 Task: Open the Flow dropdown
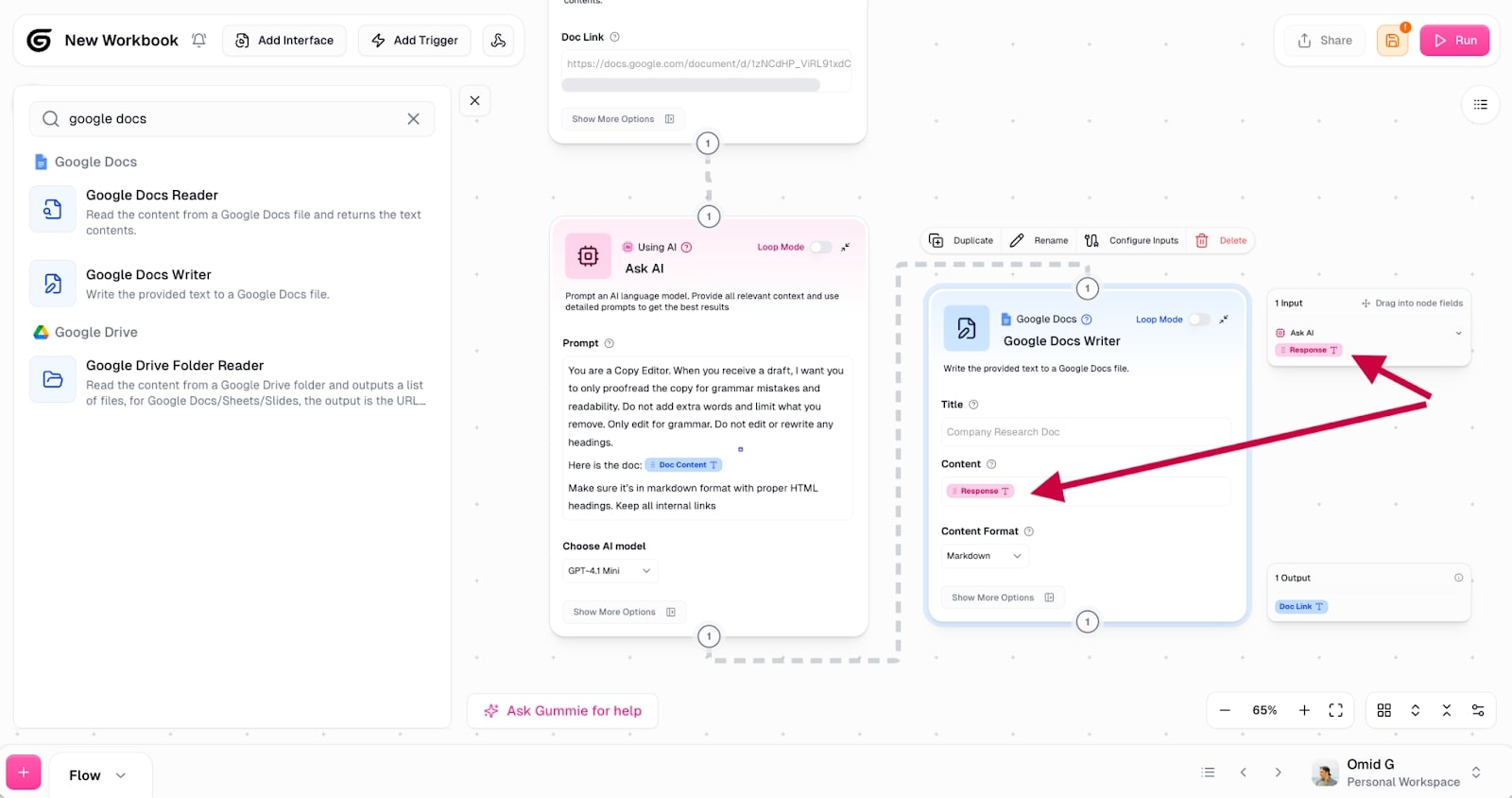click(x=97, y=775)
